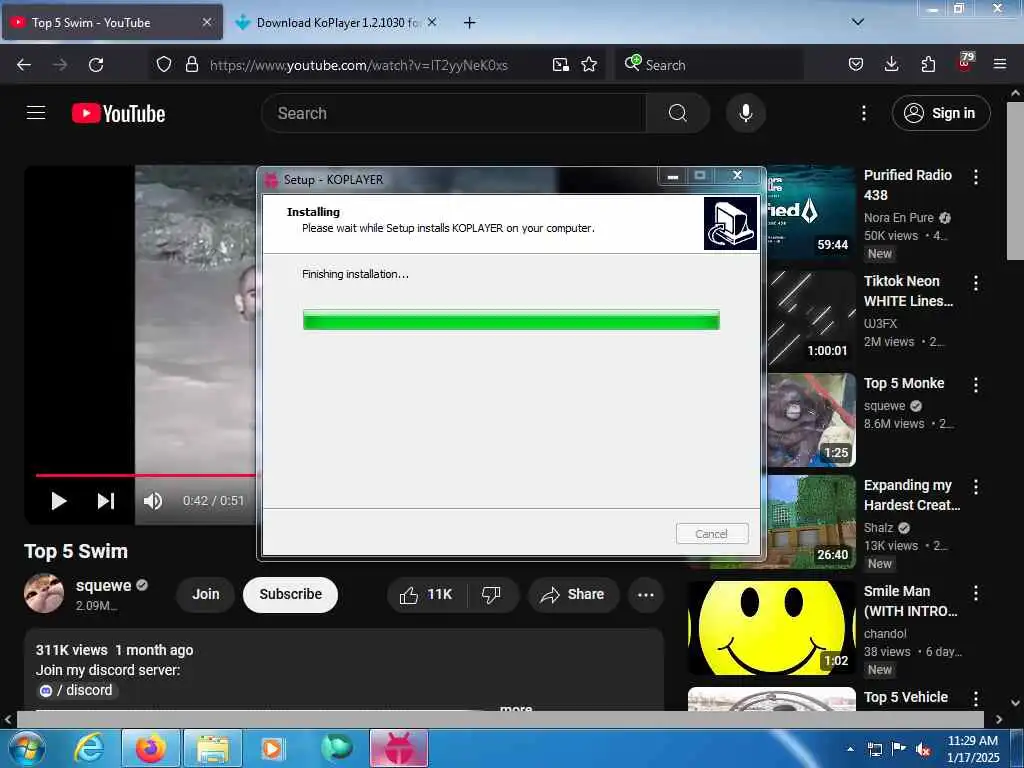Screen dimensions: 1024x768
Task: Open Smile Man video thumbnail
Action: click(772, 628)
